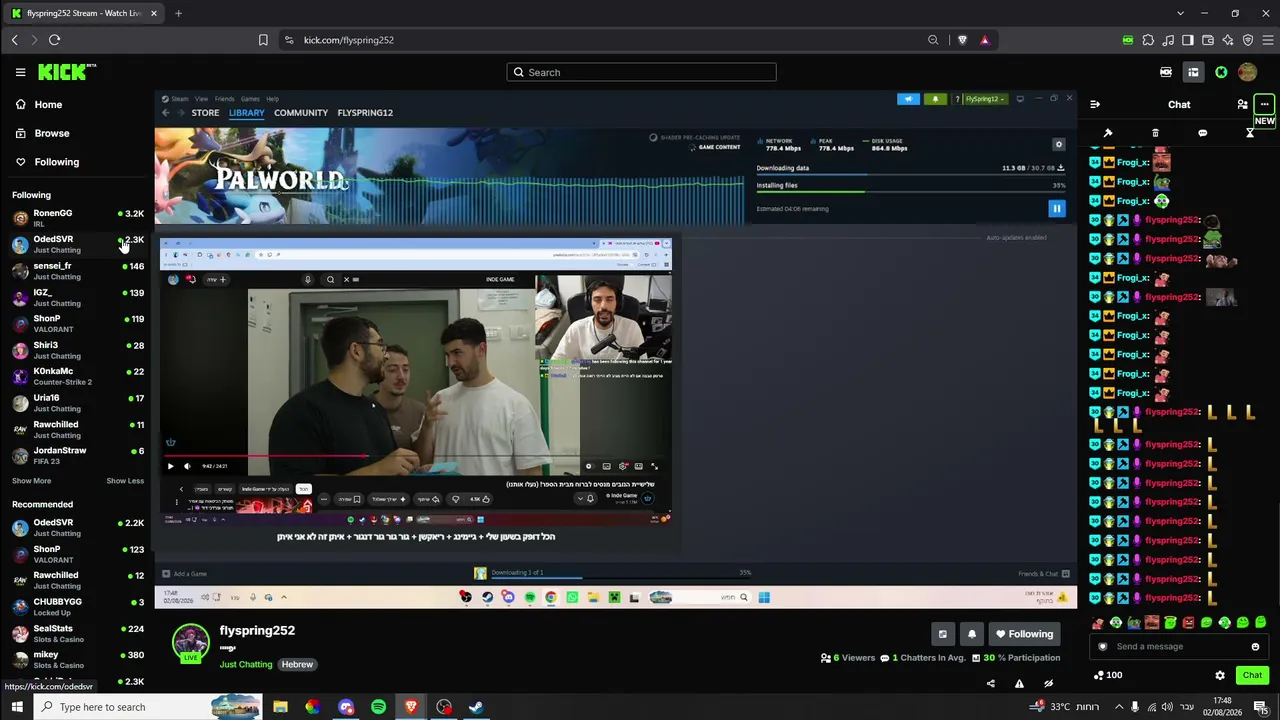Toggle the browser sidebar panel icon
The width and height of the screenshot is (1280, 720).
tap(1188, 40)
